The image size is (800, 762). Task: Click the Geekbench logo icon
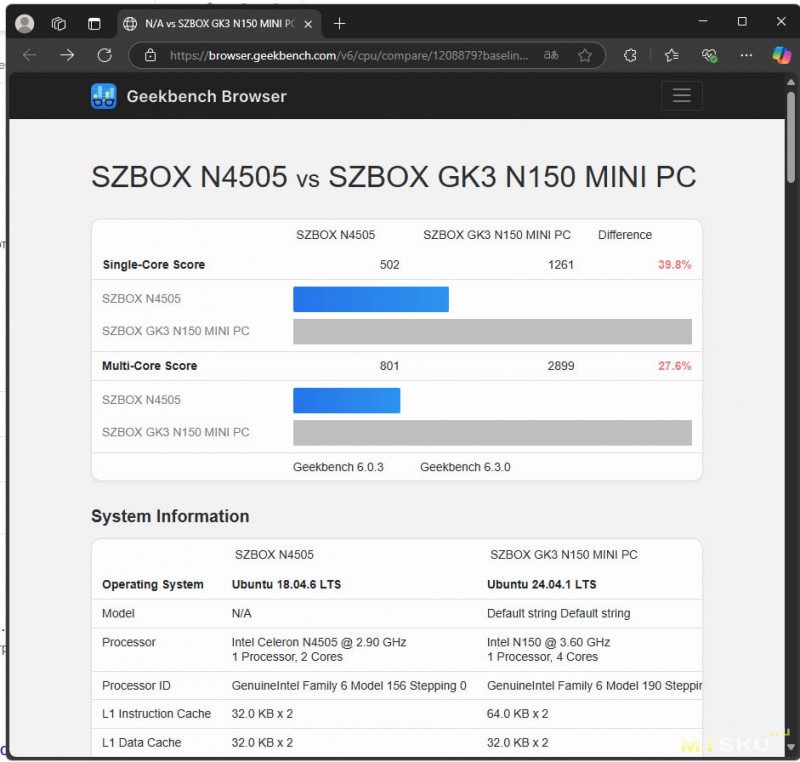(104, 96)
